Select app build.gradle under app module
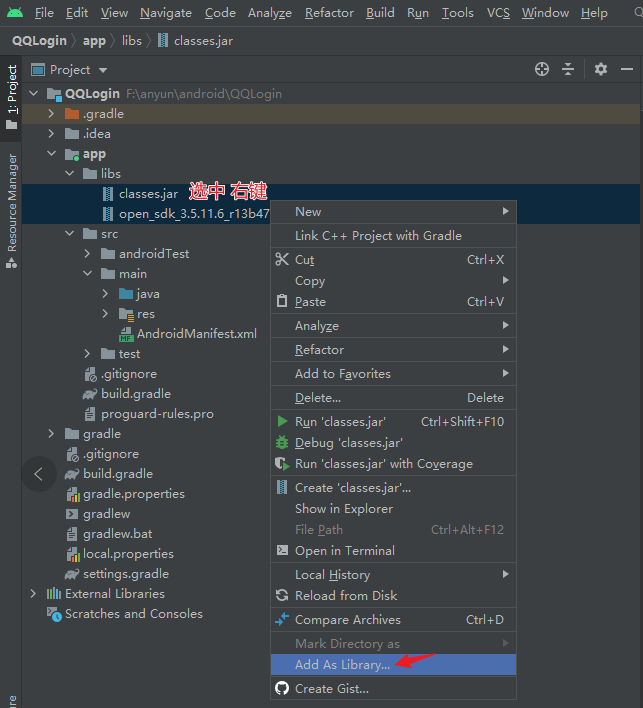643x708 pixels. pos(136,394)
